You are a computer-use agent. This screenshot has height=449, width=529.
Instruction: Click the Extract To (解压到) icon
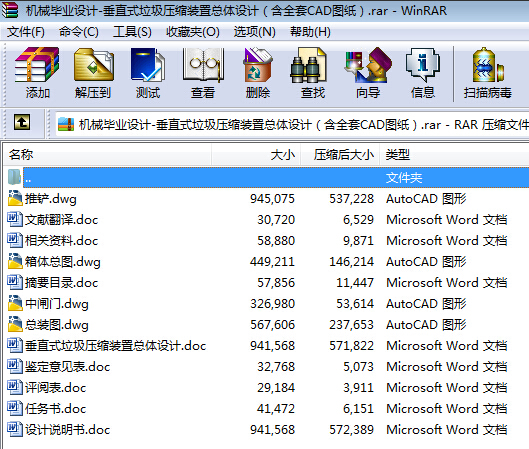(93, 64)
